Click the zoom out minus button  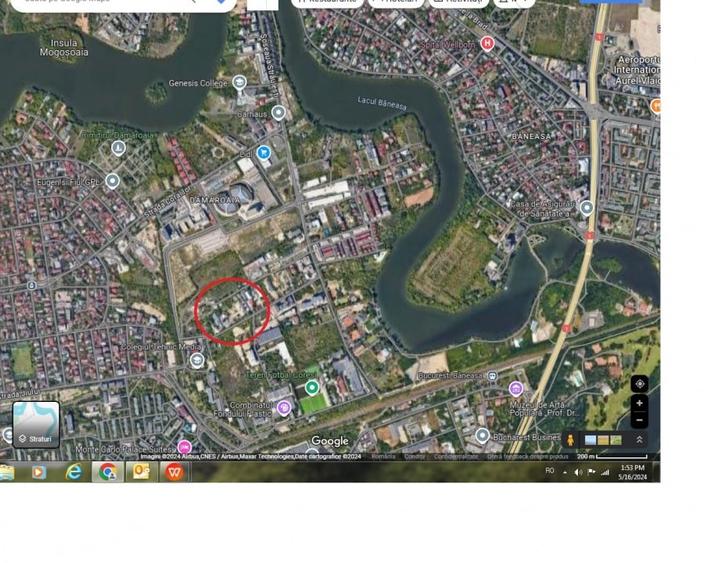click(x=640, y=419)
